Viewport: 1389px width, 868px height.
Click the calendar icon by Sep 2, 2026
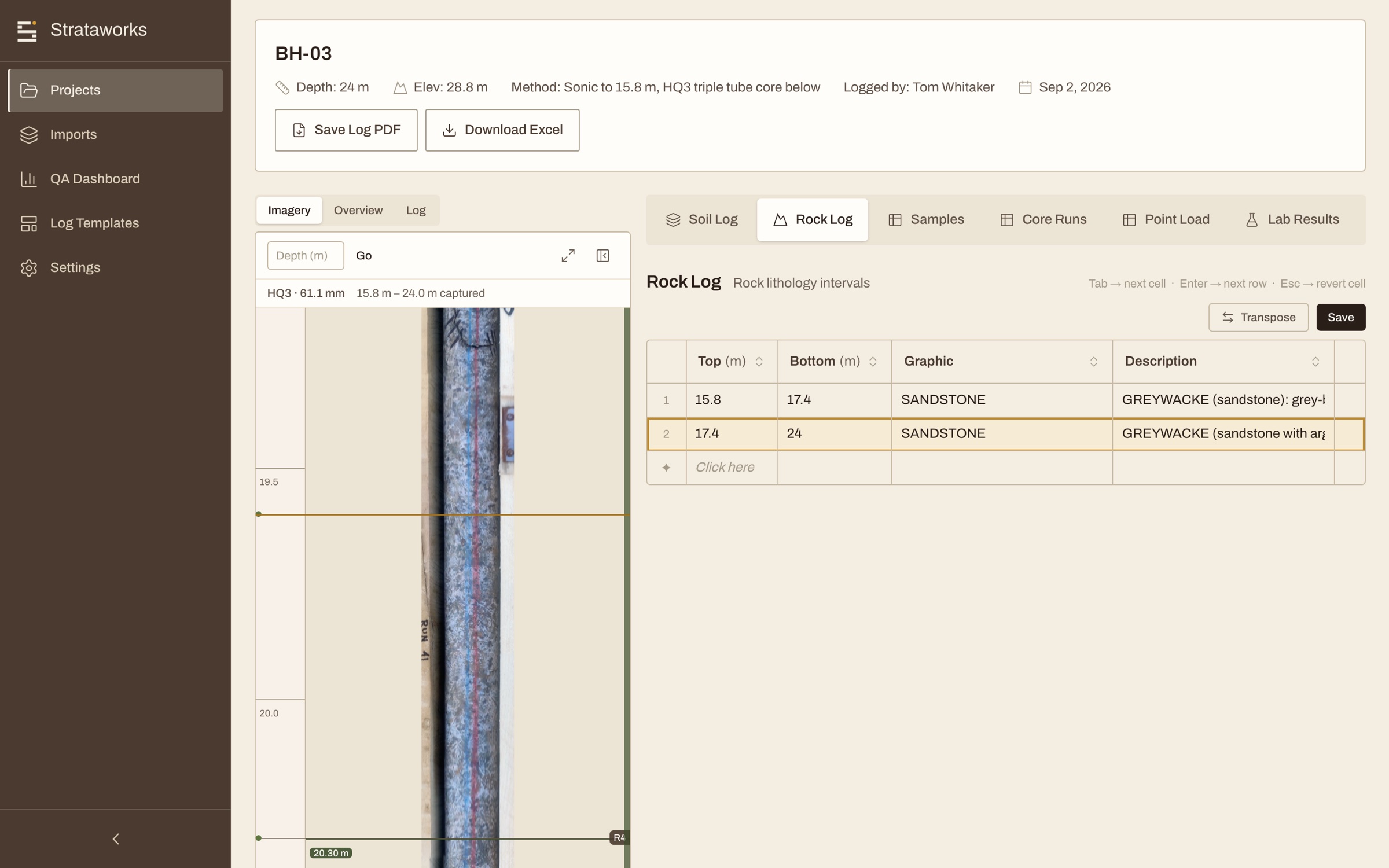[x=1025, y=87]
